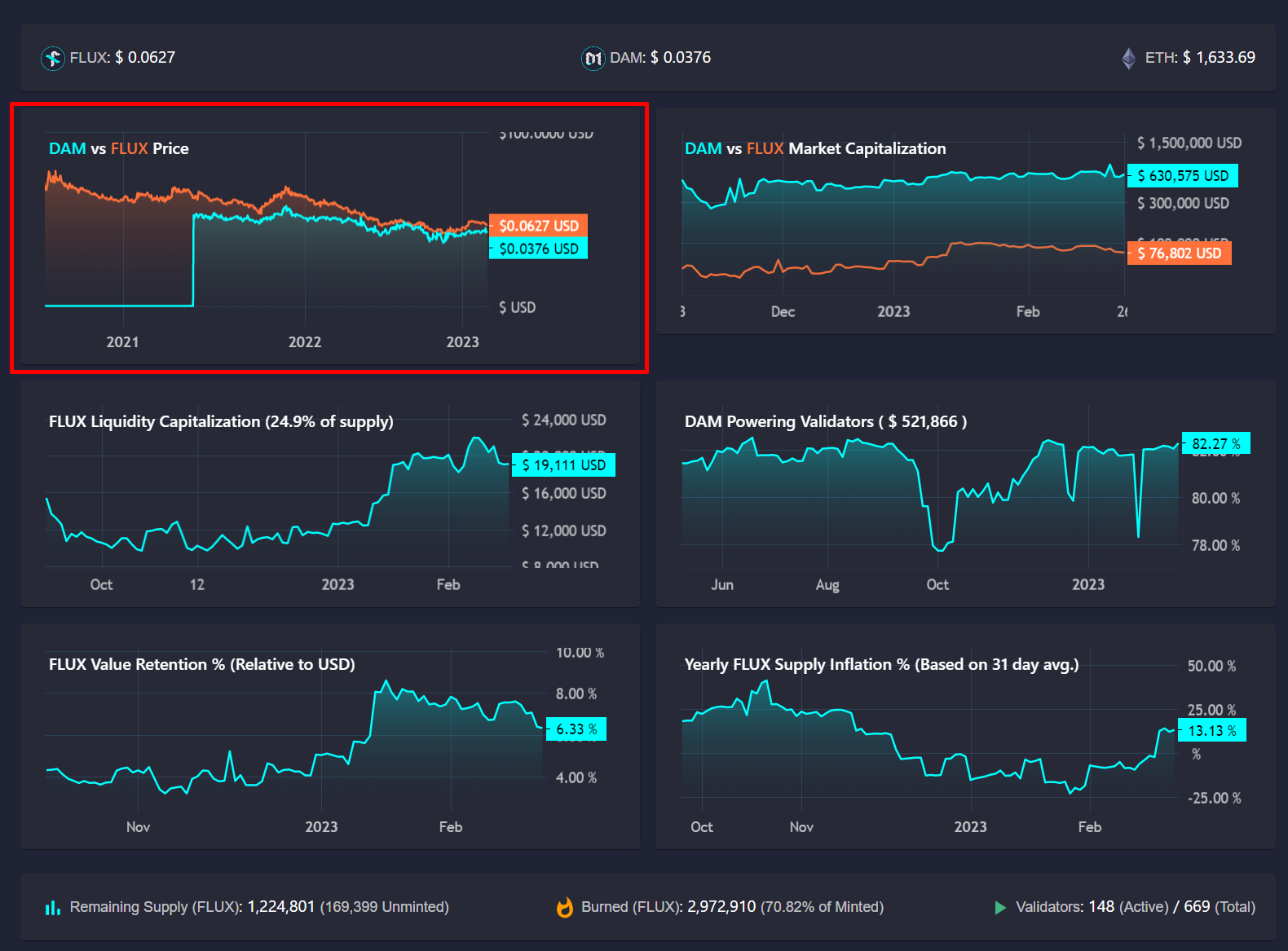Click the DAM Powering Validators chart title
The image size is (1288, 951).
[x=826, y=421]
